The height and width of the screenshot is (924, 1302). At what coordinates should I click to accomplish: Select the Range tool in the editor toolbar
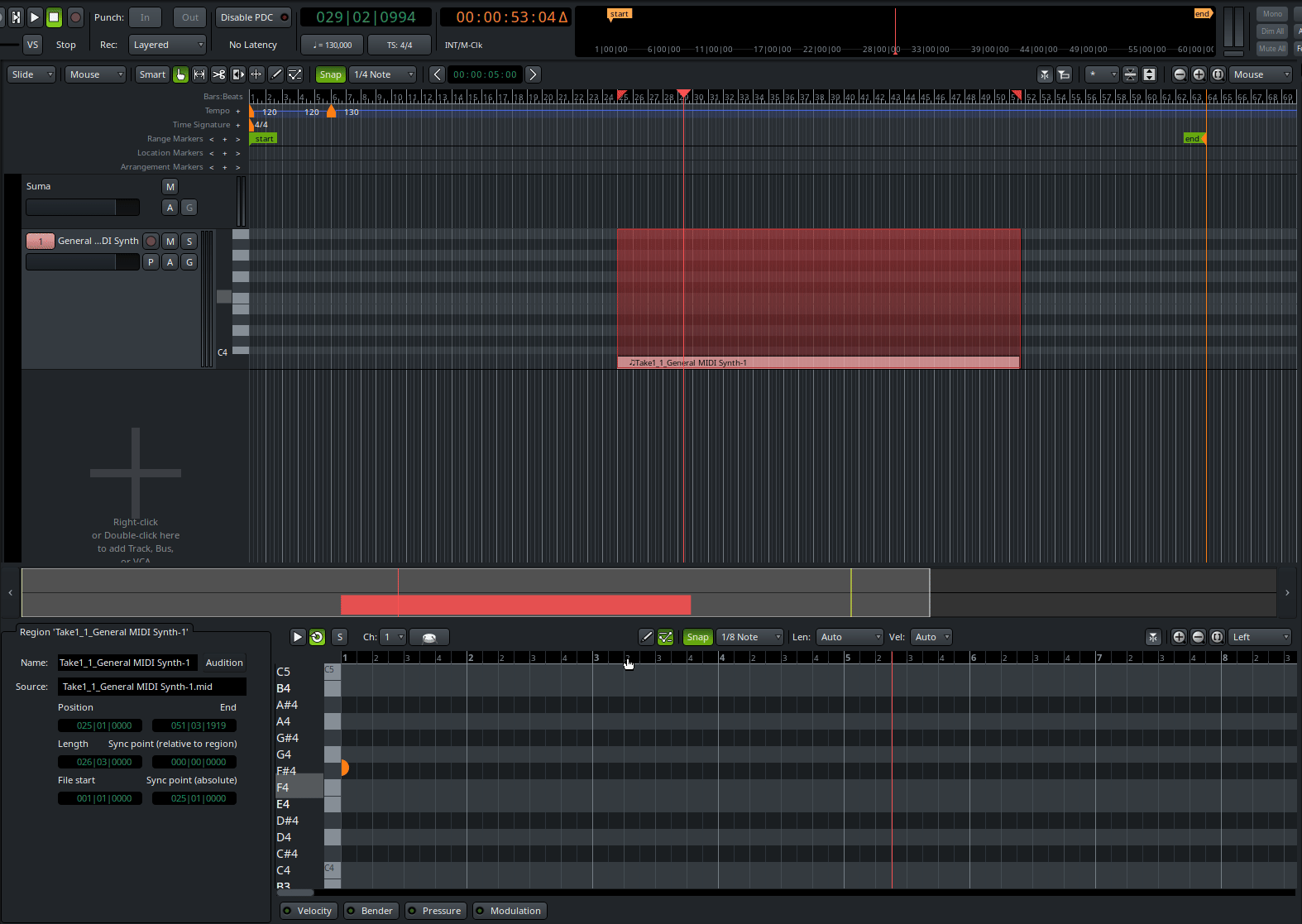(x=199, y=74)
